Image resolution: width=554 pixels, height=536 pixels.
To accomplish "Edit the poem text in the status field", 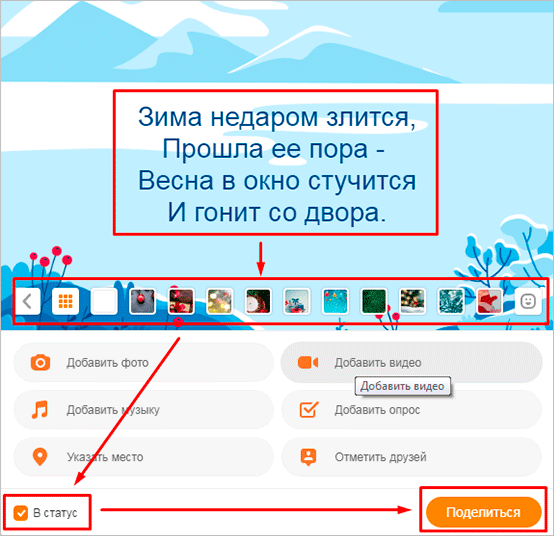I will tap(276, 164).
